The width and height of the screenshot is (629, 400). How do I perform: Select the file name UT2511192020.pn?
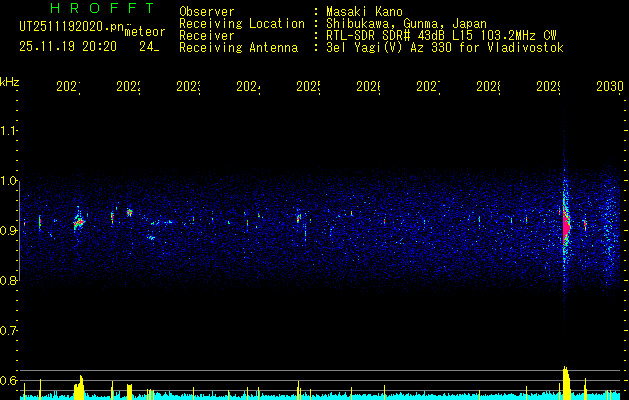pyautogui.click(x=72, y=27)
